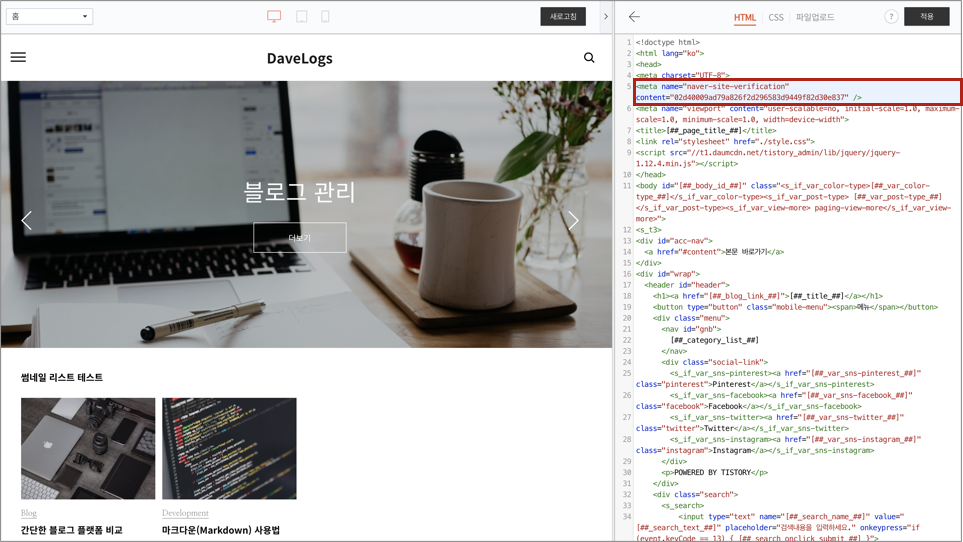Open post title 간단한 블로그 플랫폼 비교
963x542 pixels.
[x=72, y=530]
